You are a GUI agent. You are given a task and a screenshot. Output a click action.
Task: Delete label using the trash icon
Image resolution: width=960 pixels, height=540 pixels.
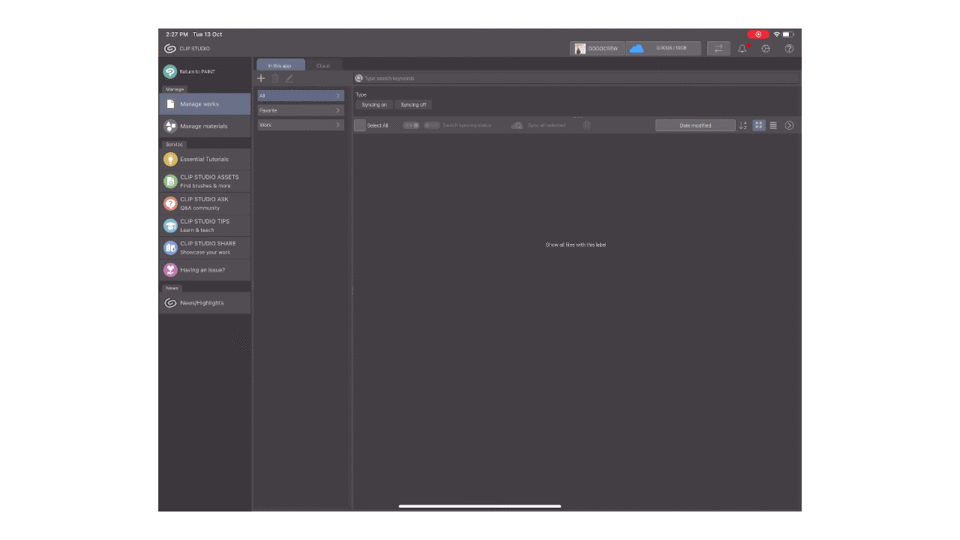pos(276,78)
